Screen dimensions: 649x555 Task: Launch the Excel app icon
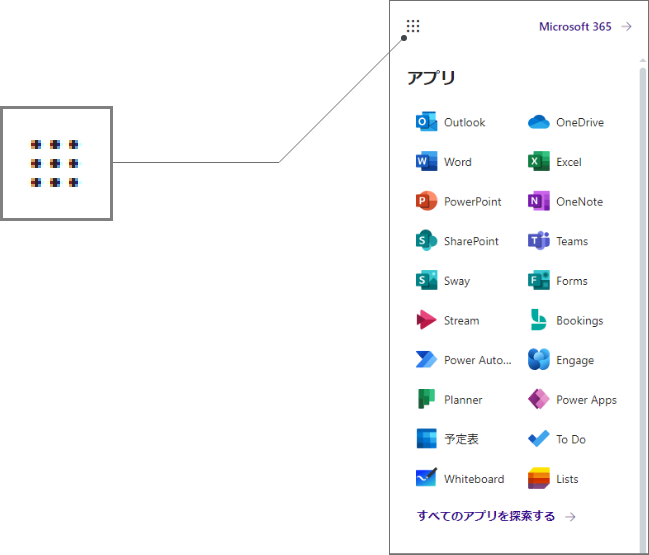(x=538, y=161)
